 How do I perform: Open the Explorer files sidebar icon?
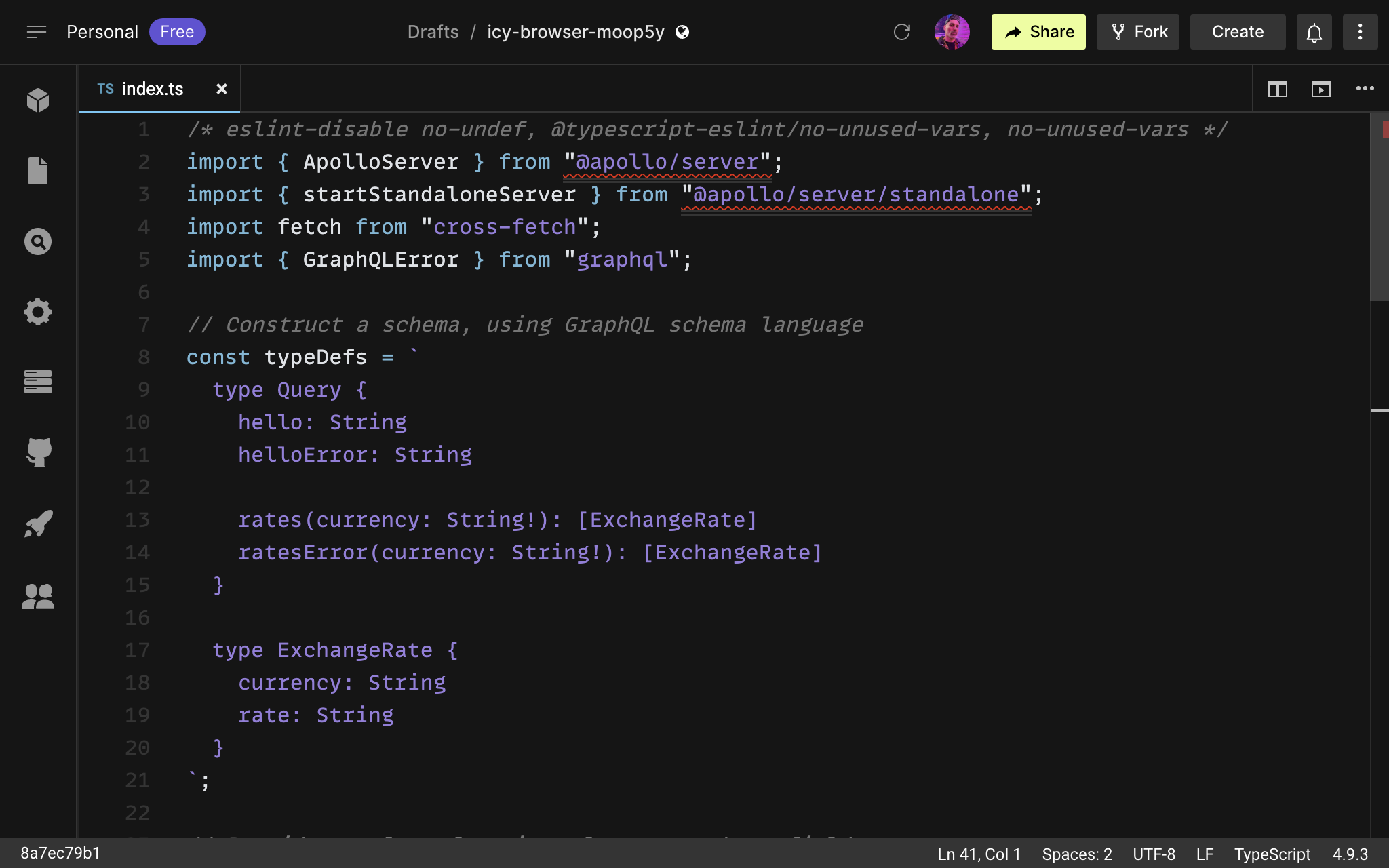click(38, 171)
